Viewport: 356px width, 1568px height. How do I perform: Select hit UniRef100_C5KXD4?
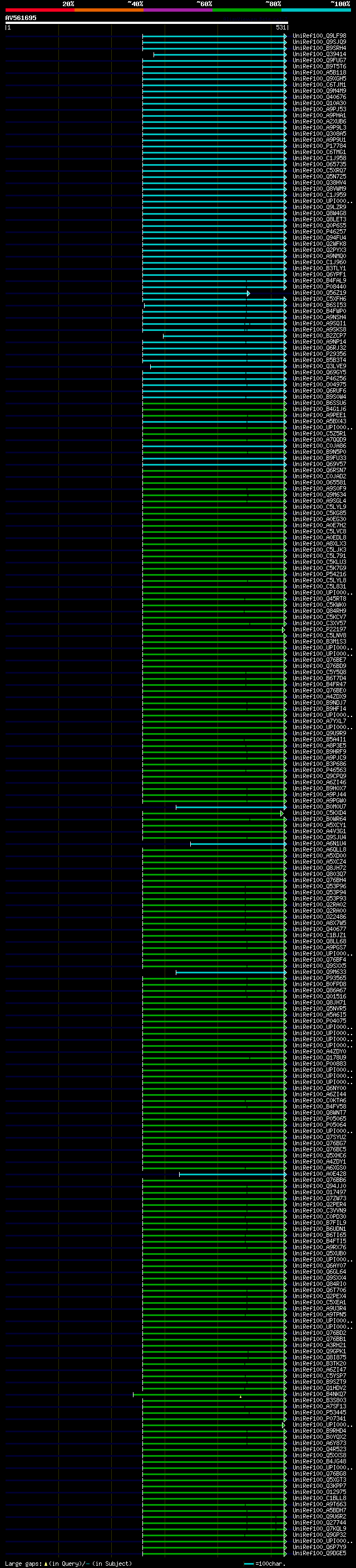pyautogui.click(x=319, y=813)
